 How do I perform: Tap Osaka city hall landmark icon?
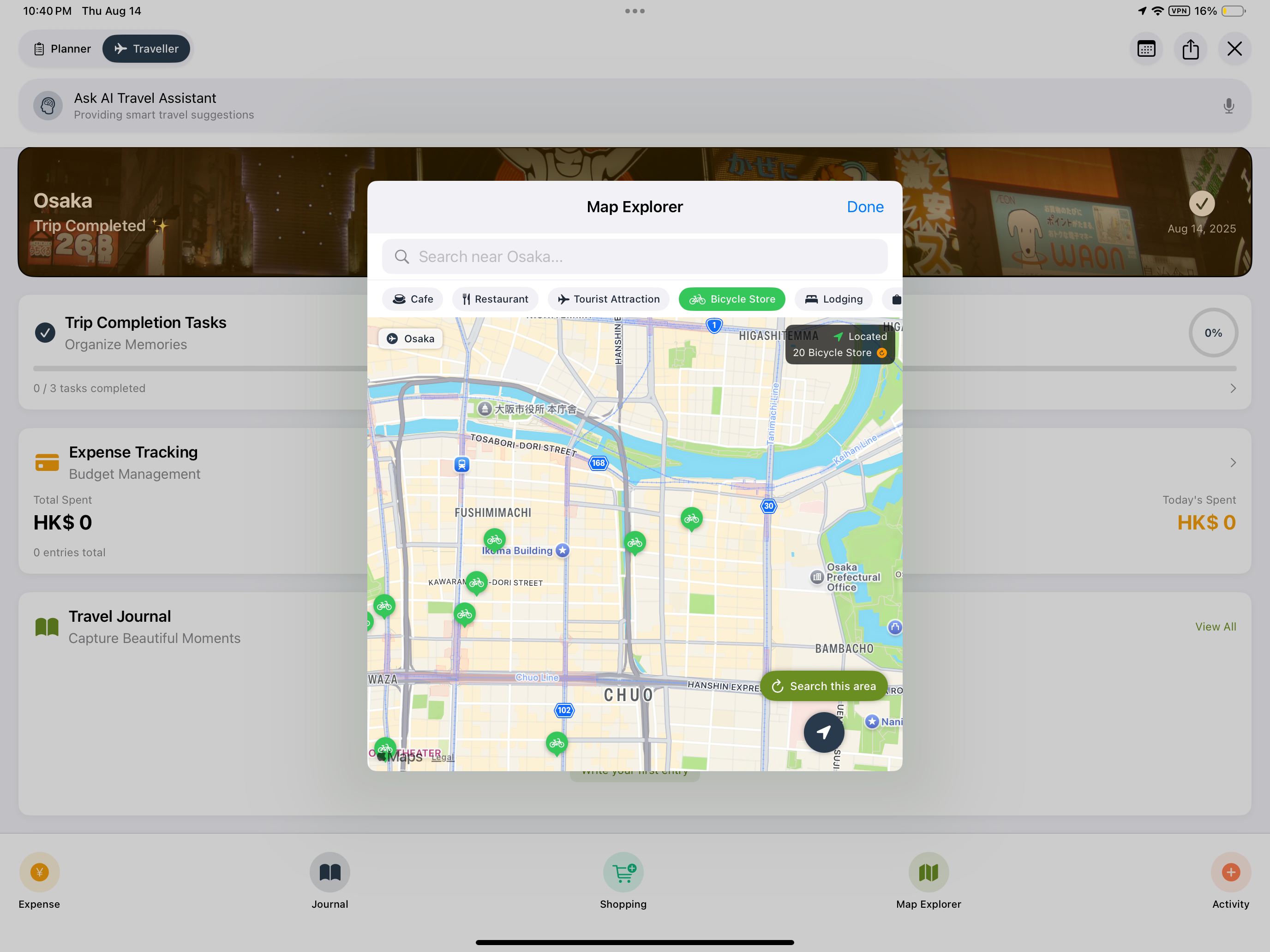point(485,409)
